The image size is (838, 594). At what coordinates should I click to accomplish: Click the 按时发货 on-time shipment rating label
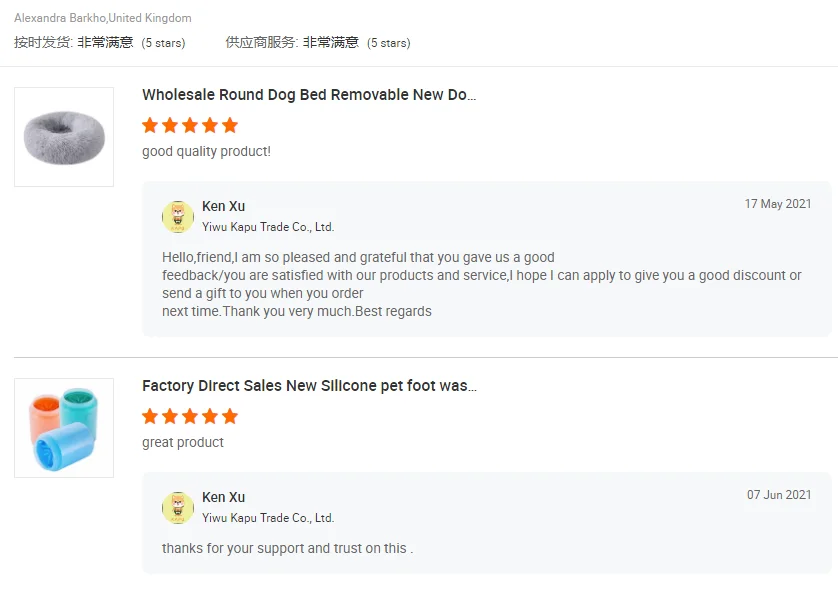(x=42, y=43)
